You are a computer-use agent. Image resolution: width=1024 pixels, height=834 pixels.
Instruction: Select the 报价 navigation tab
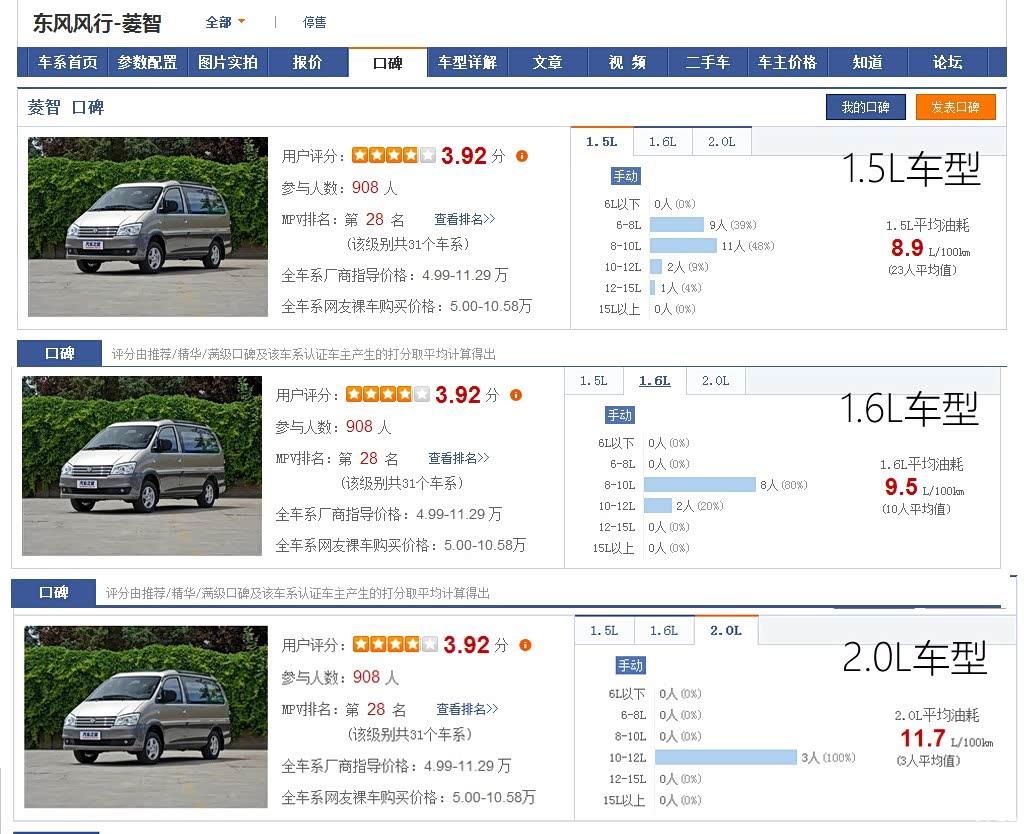click(308, 63)
